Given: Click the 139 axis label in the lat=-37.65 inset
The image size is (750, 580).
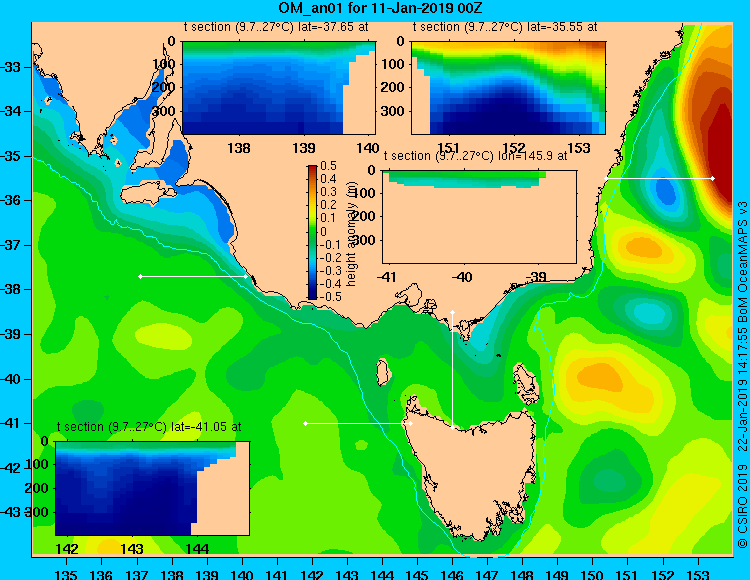Looking at the screenshot, I should [x=304, y=148].
